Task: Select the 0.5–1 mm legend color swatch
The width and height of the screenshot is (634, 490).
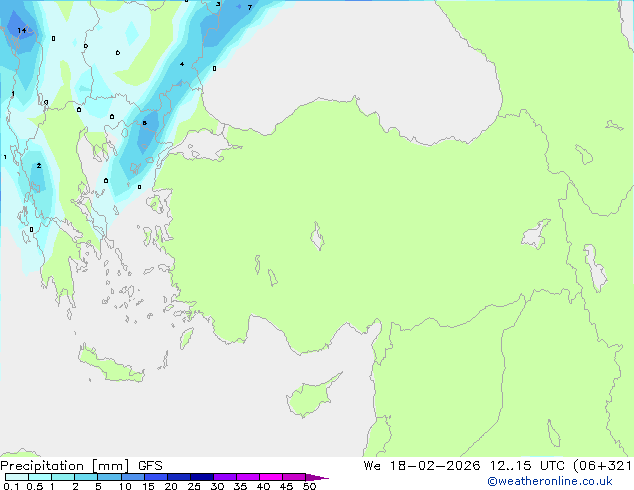Action: tap(40, 477)
